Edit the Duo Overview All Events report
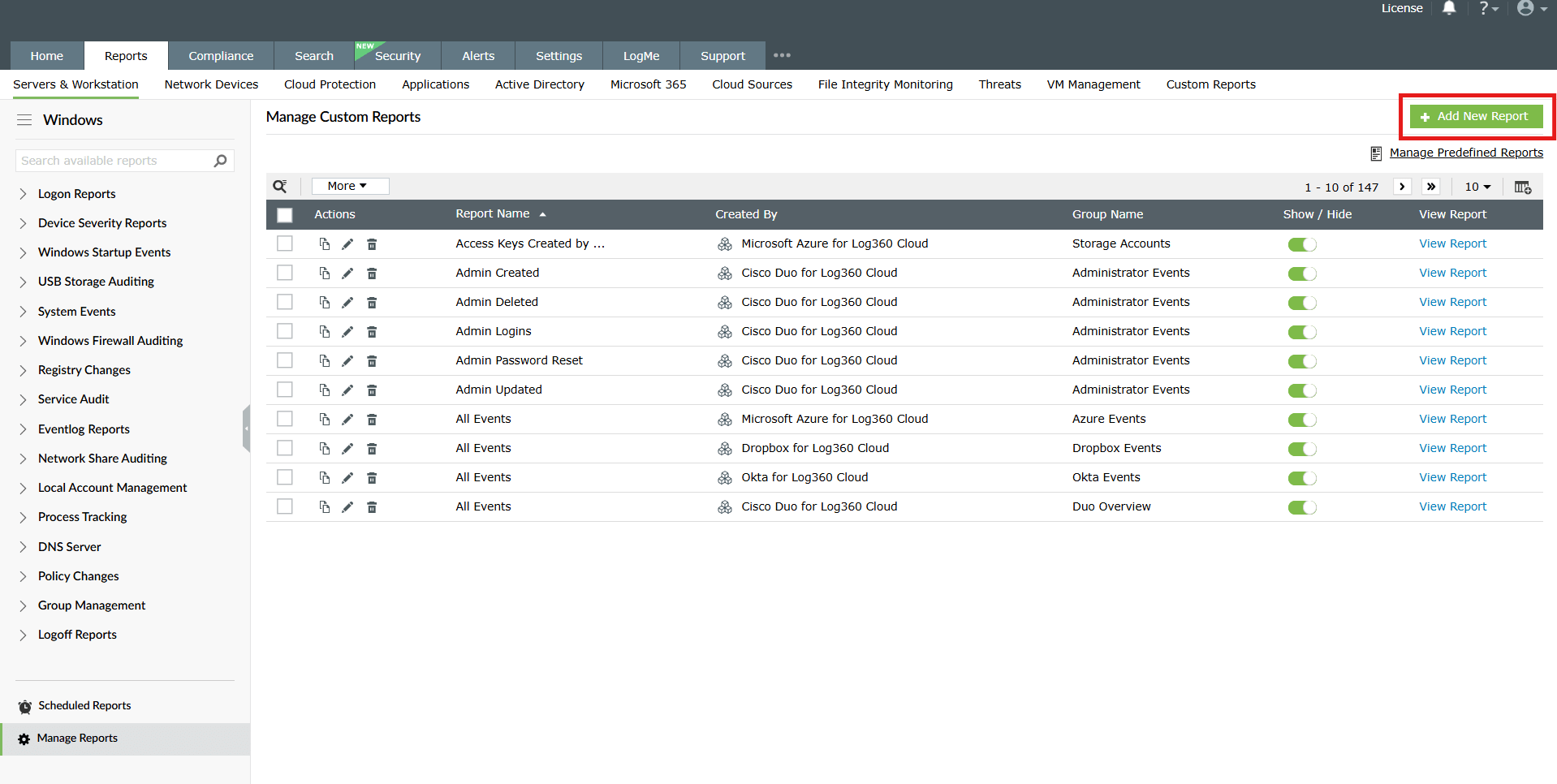 click(347, 507)
